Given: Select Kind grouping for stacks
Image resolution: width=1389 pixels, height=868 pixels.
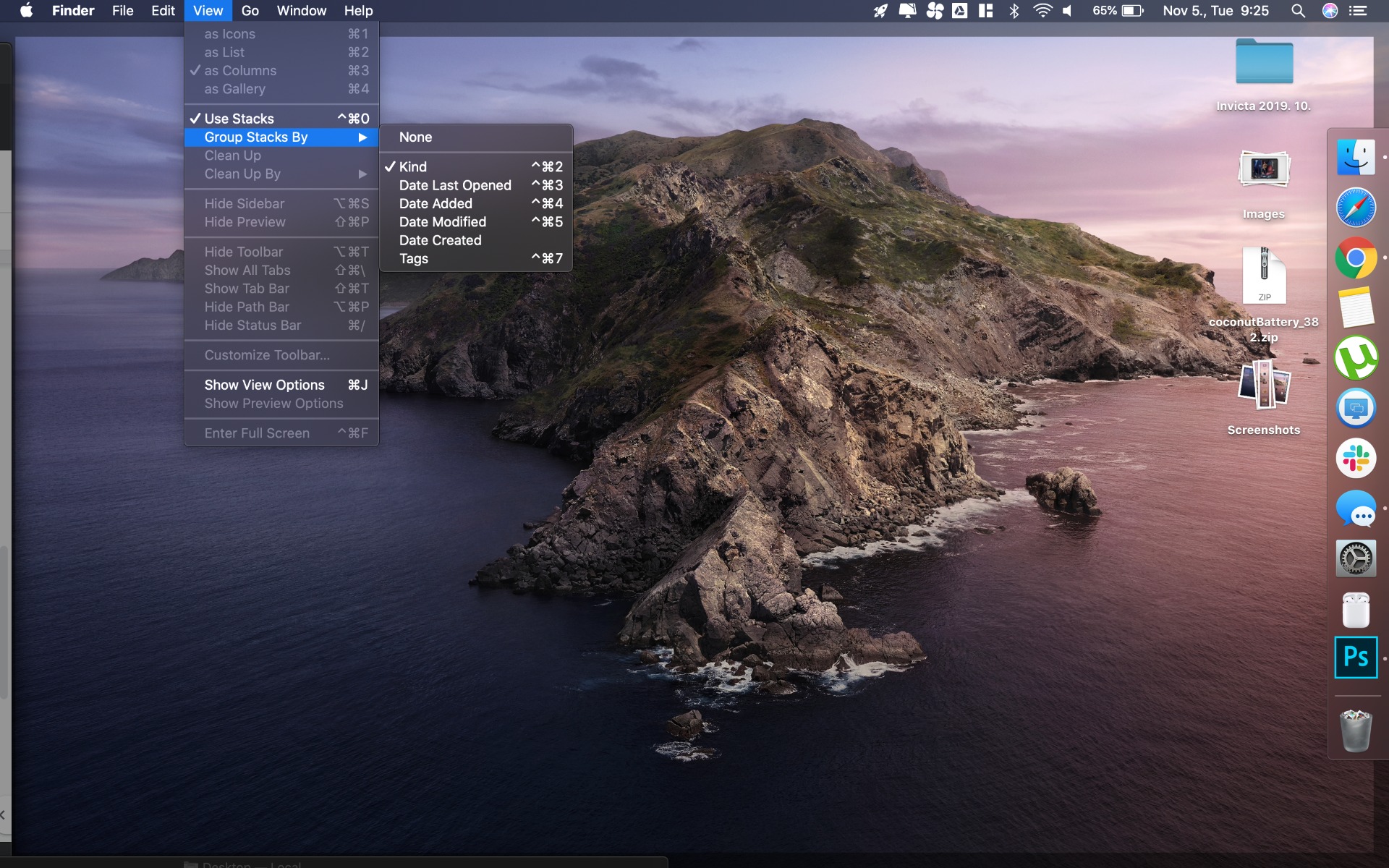Looking at the screenshot, I should coord(476,167).
